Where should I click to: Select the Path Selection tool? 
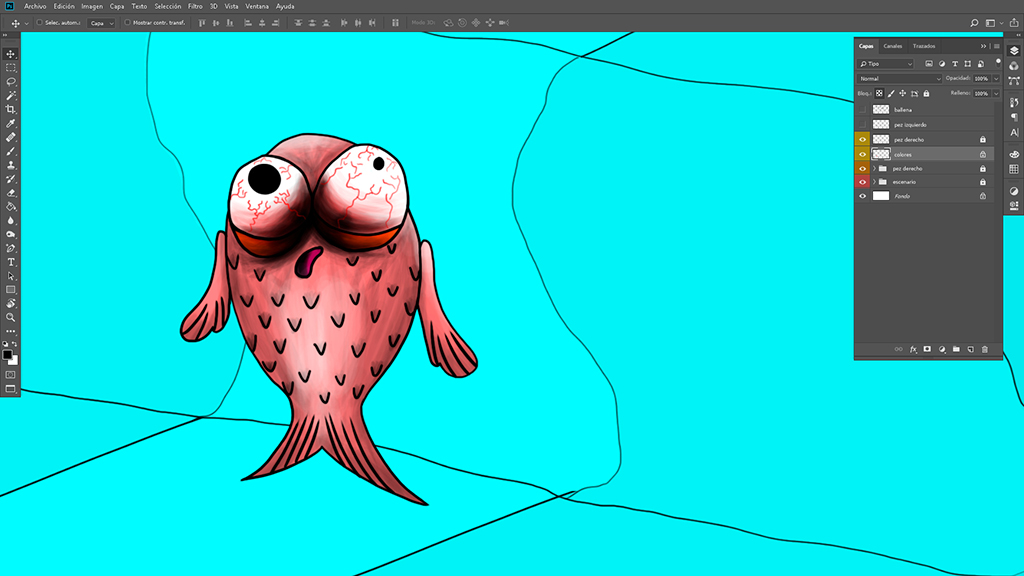[x=10, y=276]
